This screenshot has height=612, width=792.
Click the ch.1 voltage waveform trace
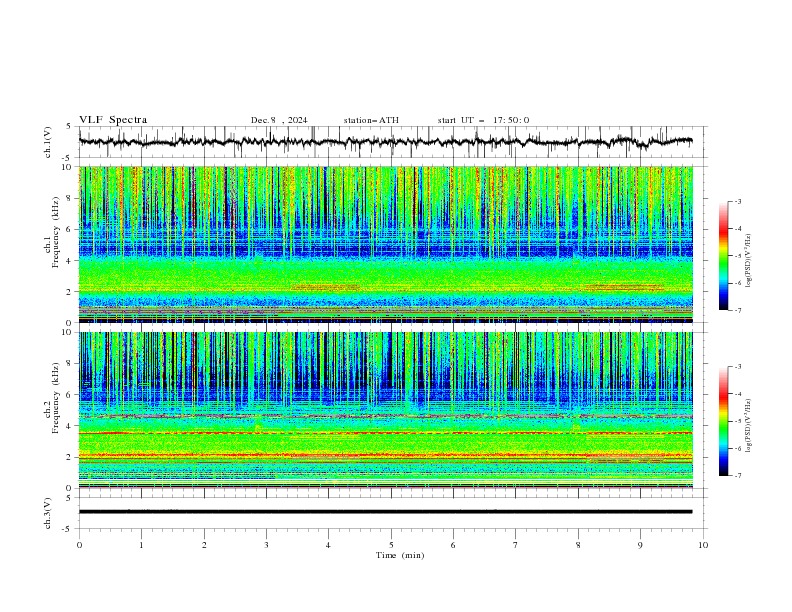pyautogui.click(x=385, y=142)
